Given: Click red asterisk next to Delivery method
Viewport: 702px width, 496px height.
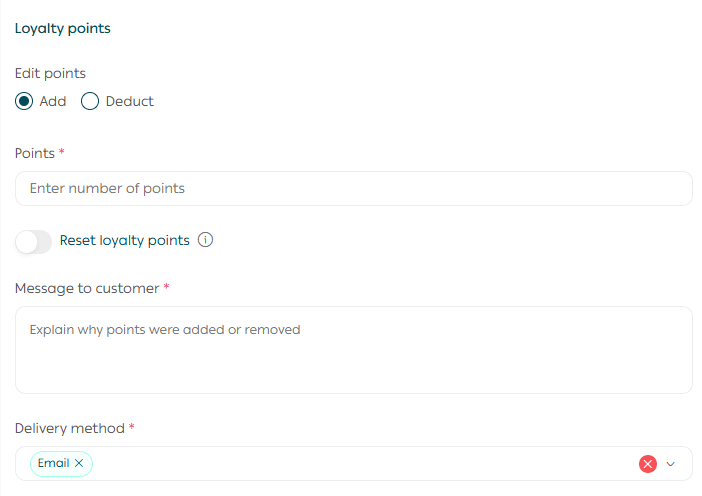Looking at the screenshot, I should click(132, 427).
